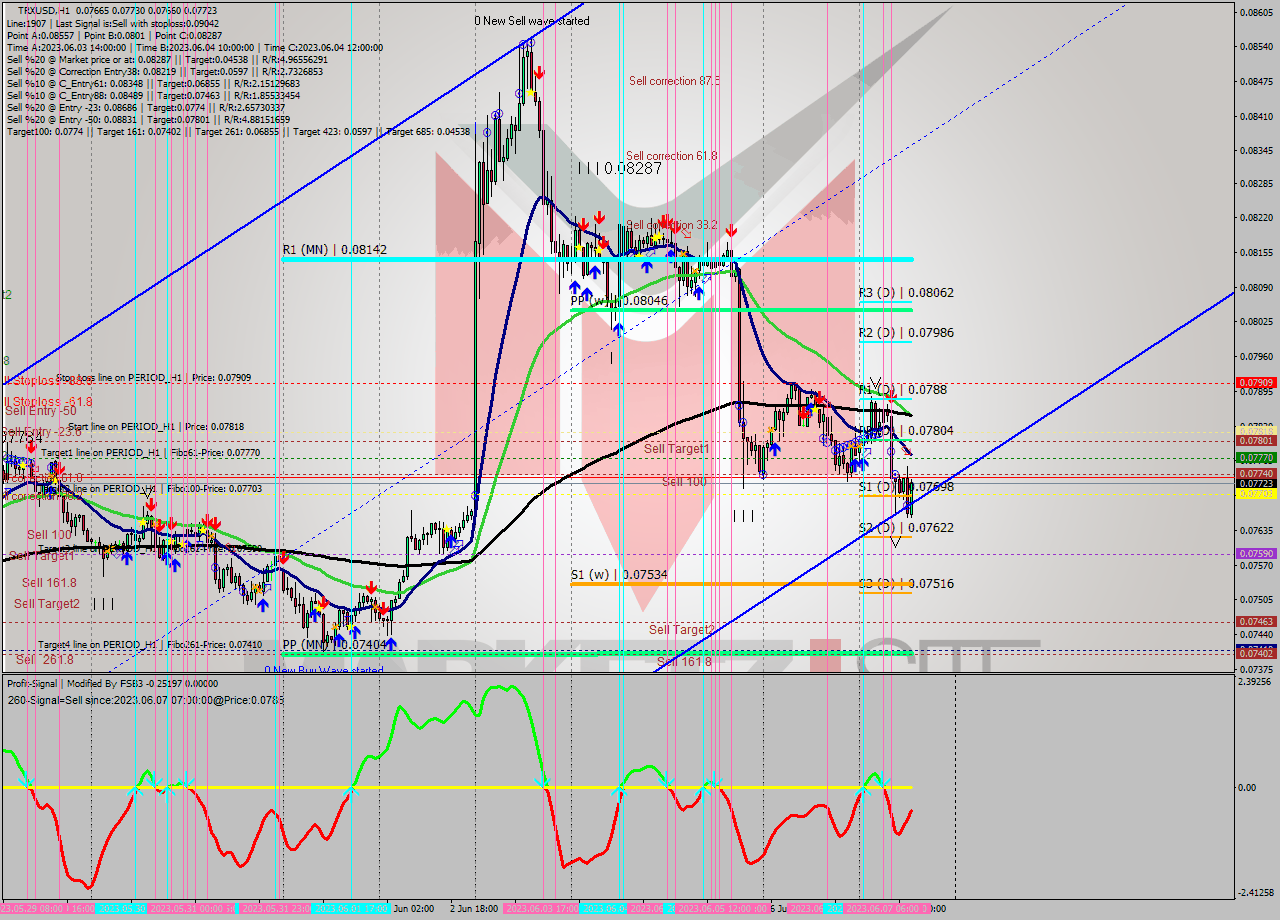Click the orange S1 (w) support line
The width and height of the screenshot is (1280, 920).
(700, 583)
